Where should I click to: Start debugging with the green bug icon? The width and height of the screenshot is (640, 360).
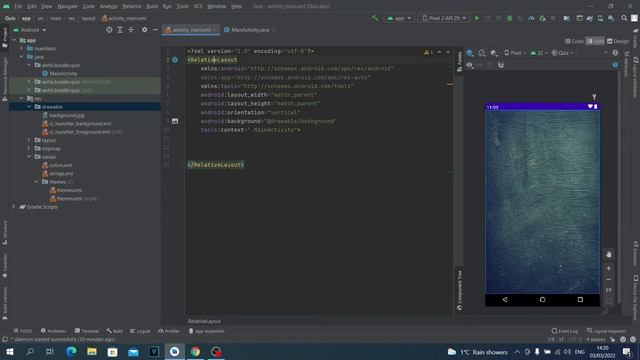509,18
